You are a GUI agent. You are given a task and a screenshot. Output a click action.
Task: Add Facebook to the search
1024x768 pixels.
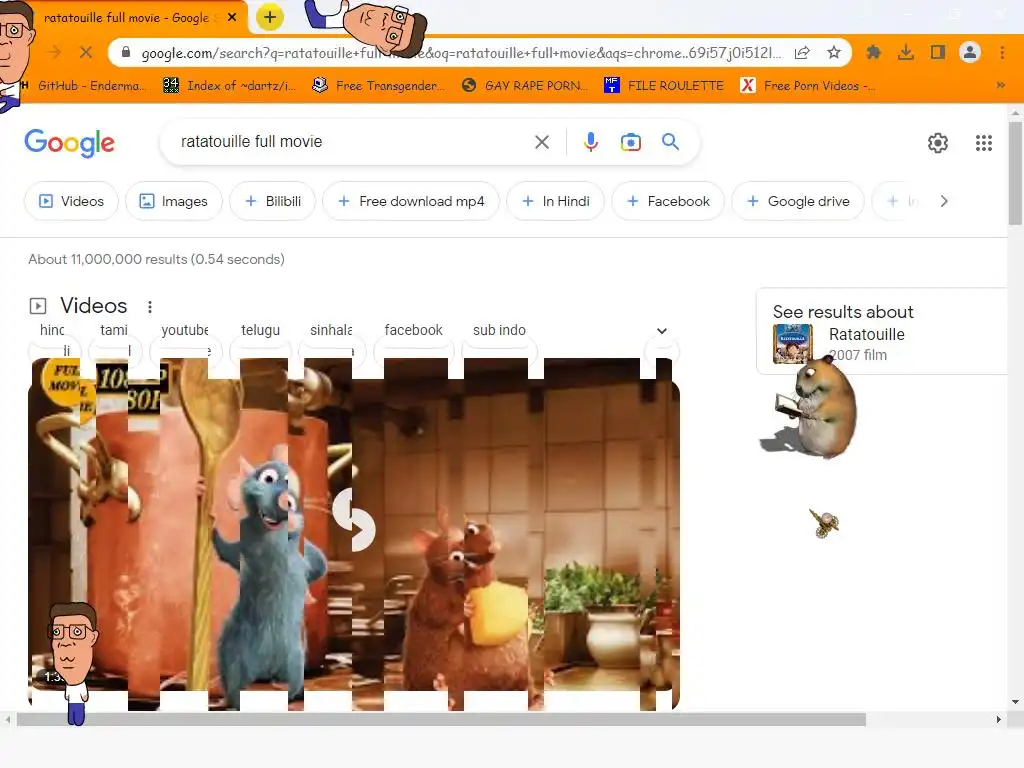click(667, 201)
